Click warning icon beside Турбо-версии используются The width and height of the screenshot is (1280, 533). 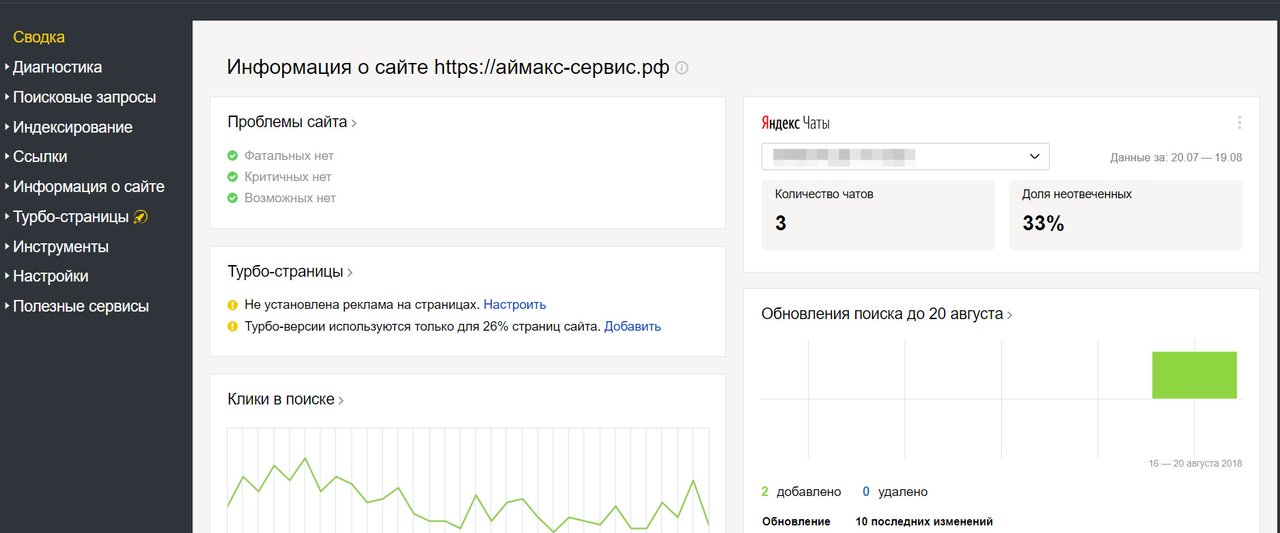232,327
